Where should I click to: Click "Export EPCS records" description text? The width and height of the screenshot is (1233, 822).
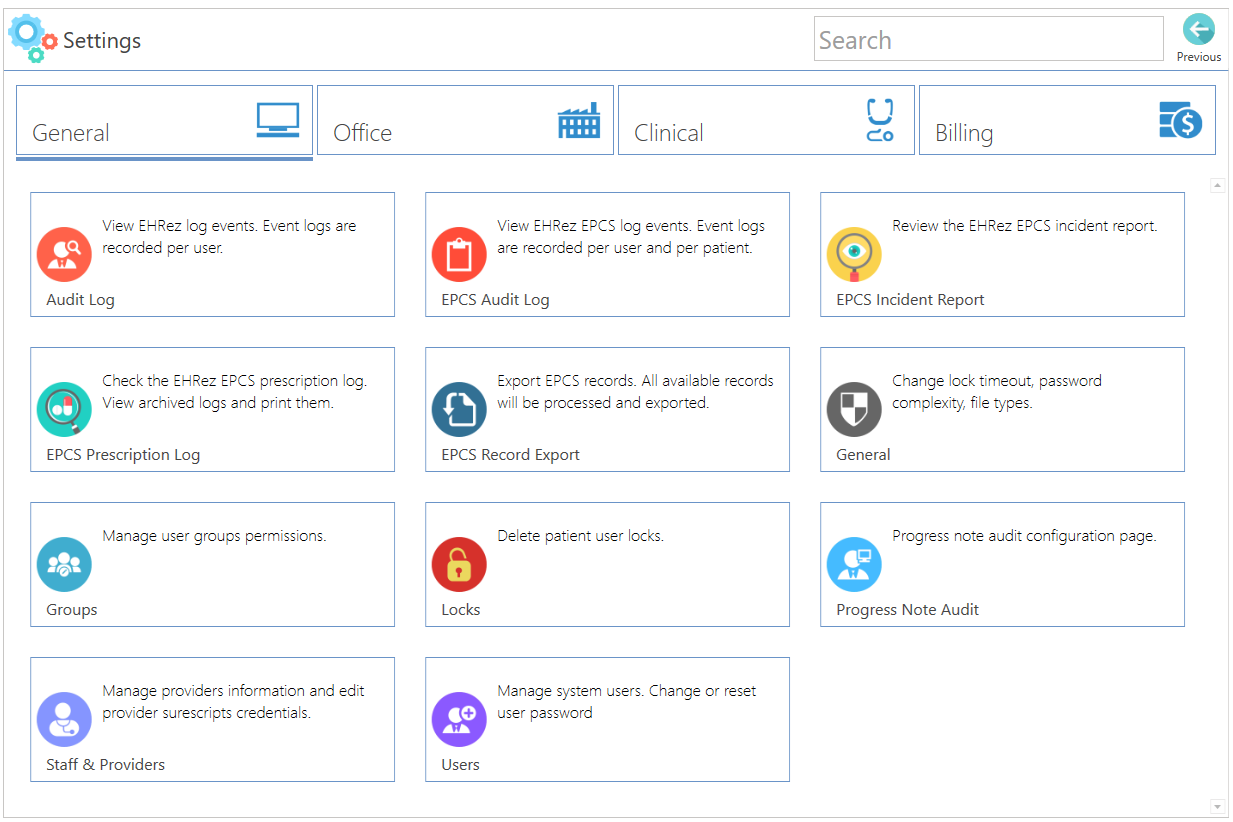pos(635,392)
